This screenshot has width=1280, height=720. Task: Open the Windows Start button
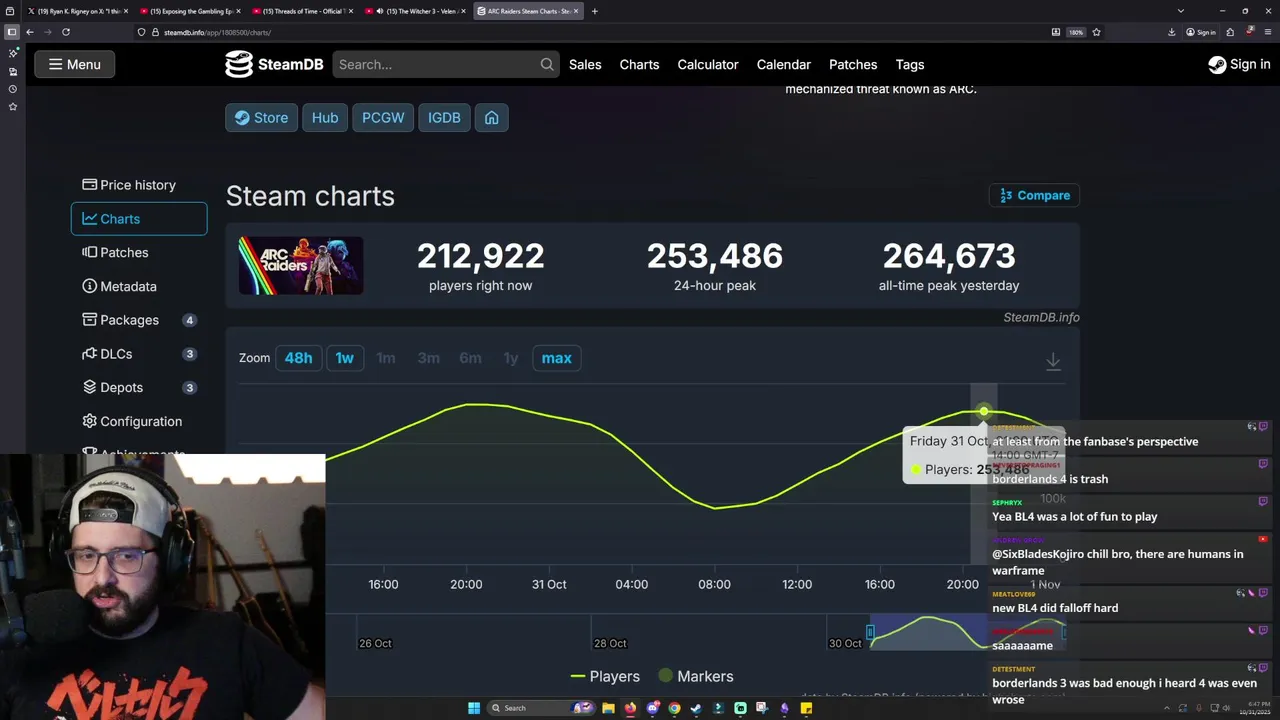click(474, 708)
